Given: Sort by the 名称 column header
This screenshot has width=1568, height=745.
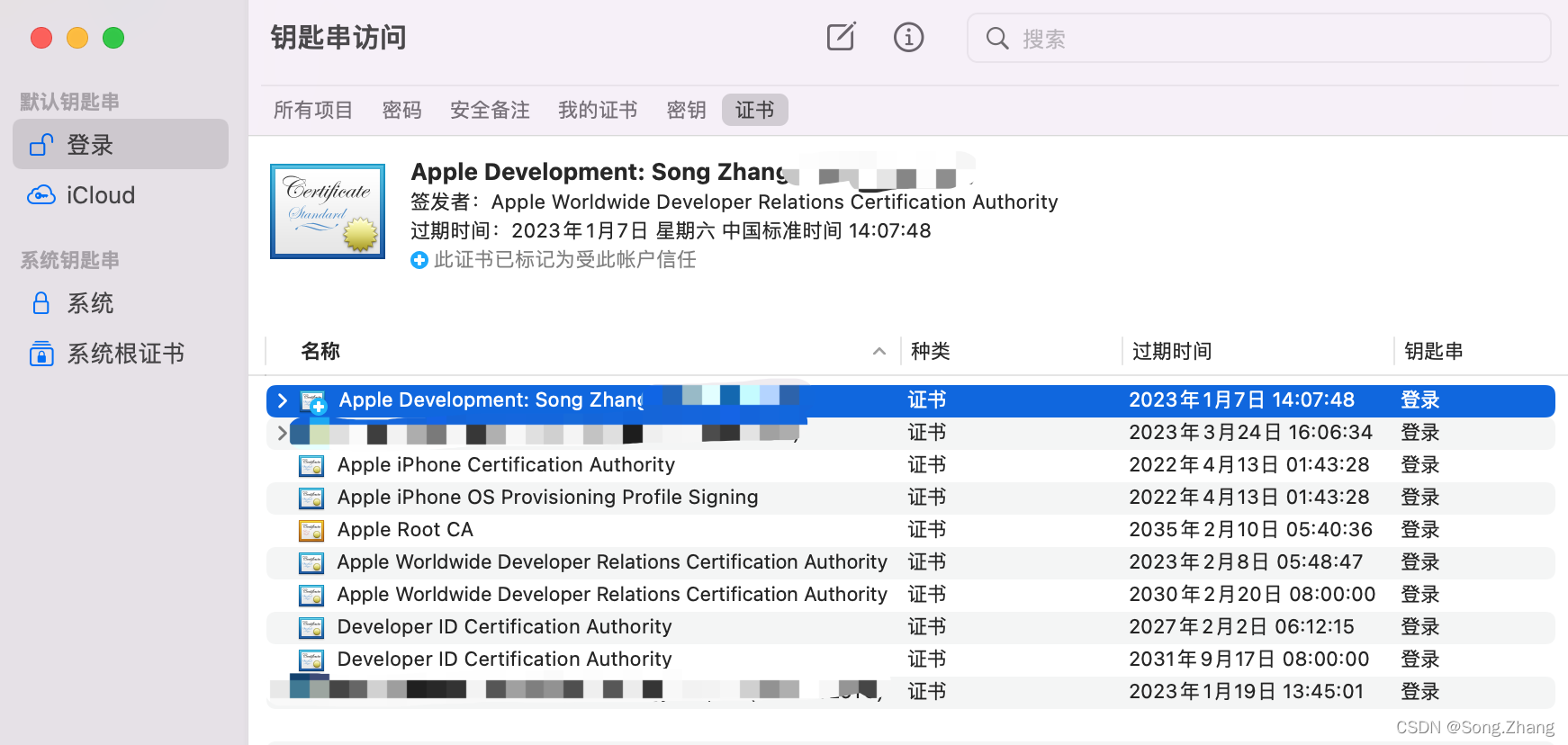Looking at the screenshot, I should (320, 351).
